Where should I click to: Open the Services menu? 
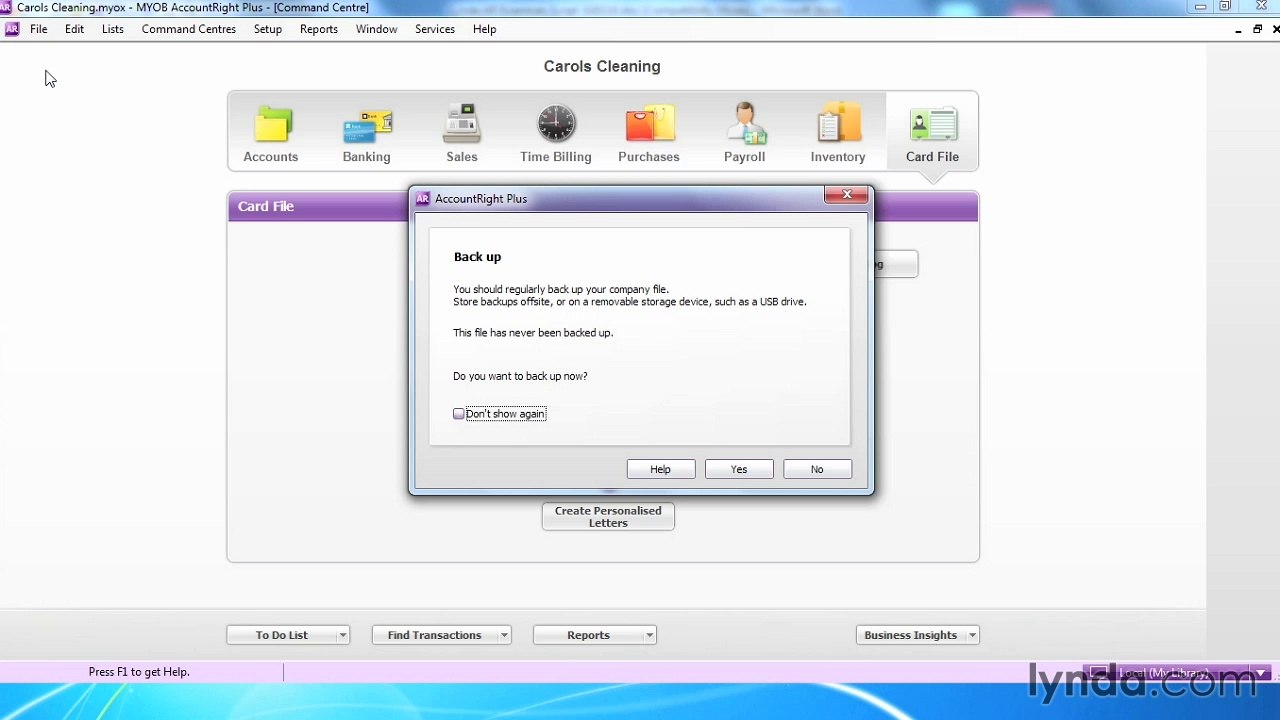point(435,29)
